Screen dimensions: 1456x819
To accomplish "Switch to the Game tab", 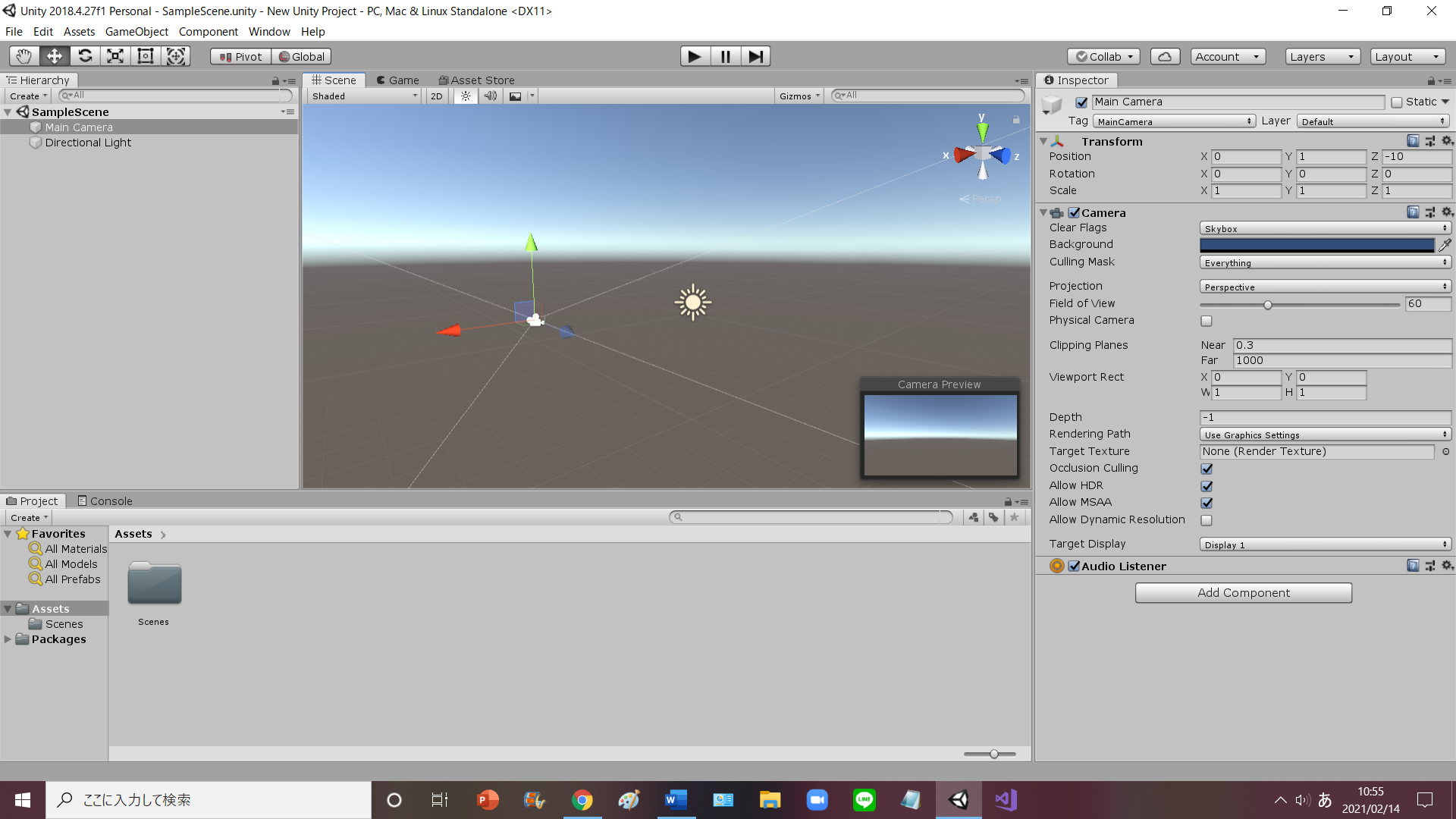I will (398, 80).
